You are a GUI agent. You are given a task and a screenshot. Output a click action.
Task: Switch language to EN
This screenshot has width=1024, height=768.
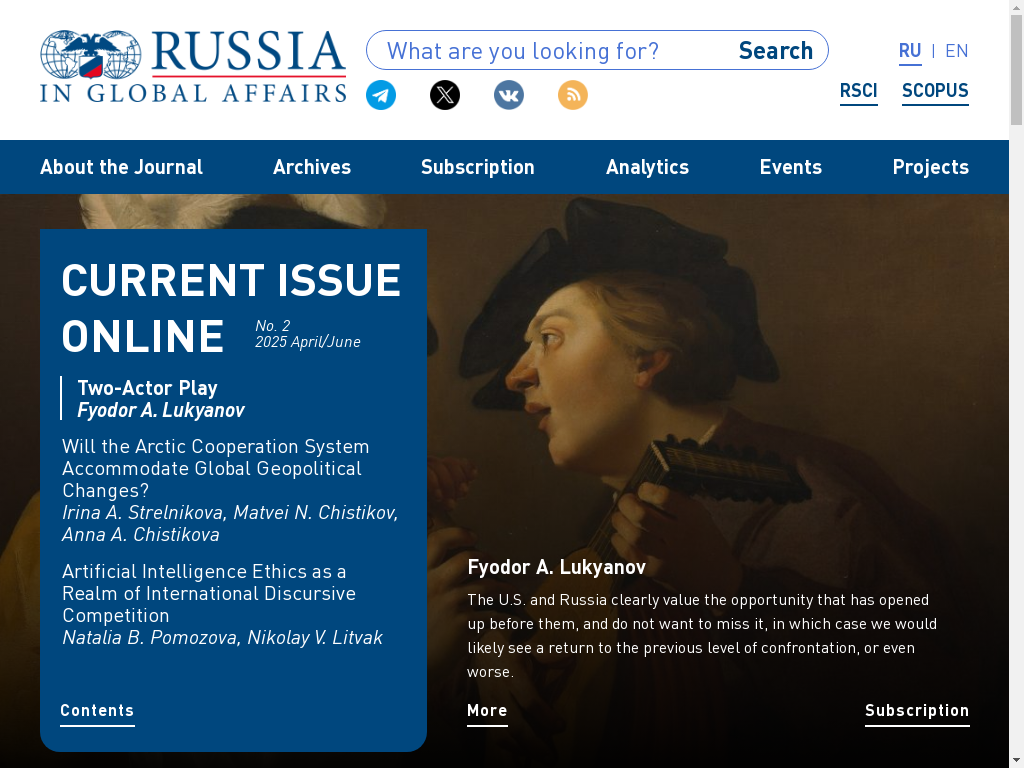(x=956, y=51)
